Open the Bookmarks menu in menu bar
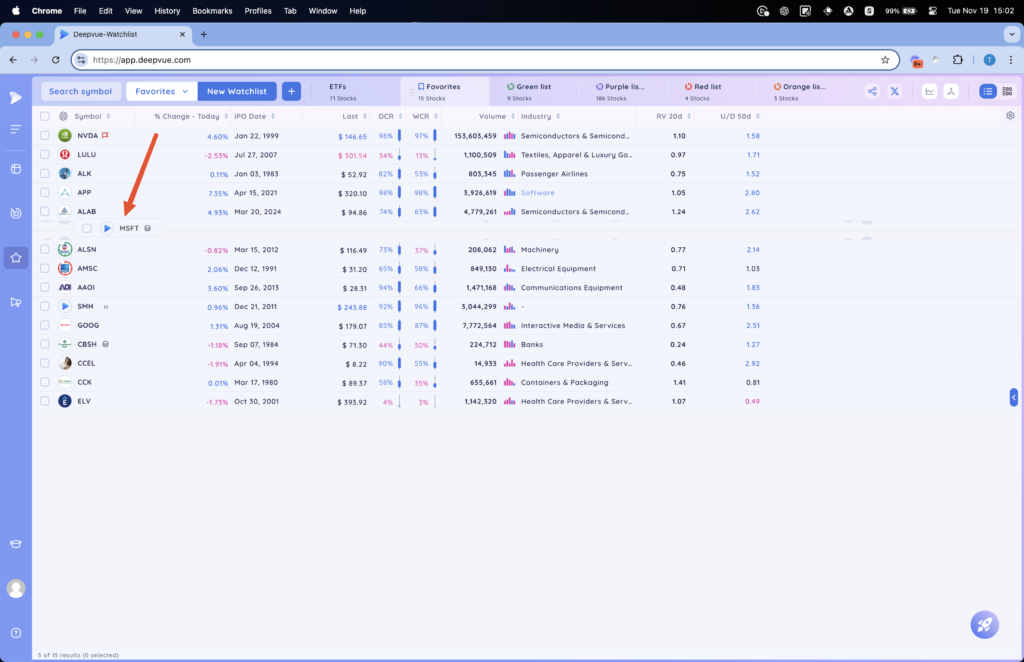The width and height of the screenshot is (1024, 662). coord(212,10)
